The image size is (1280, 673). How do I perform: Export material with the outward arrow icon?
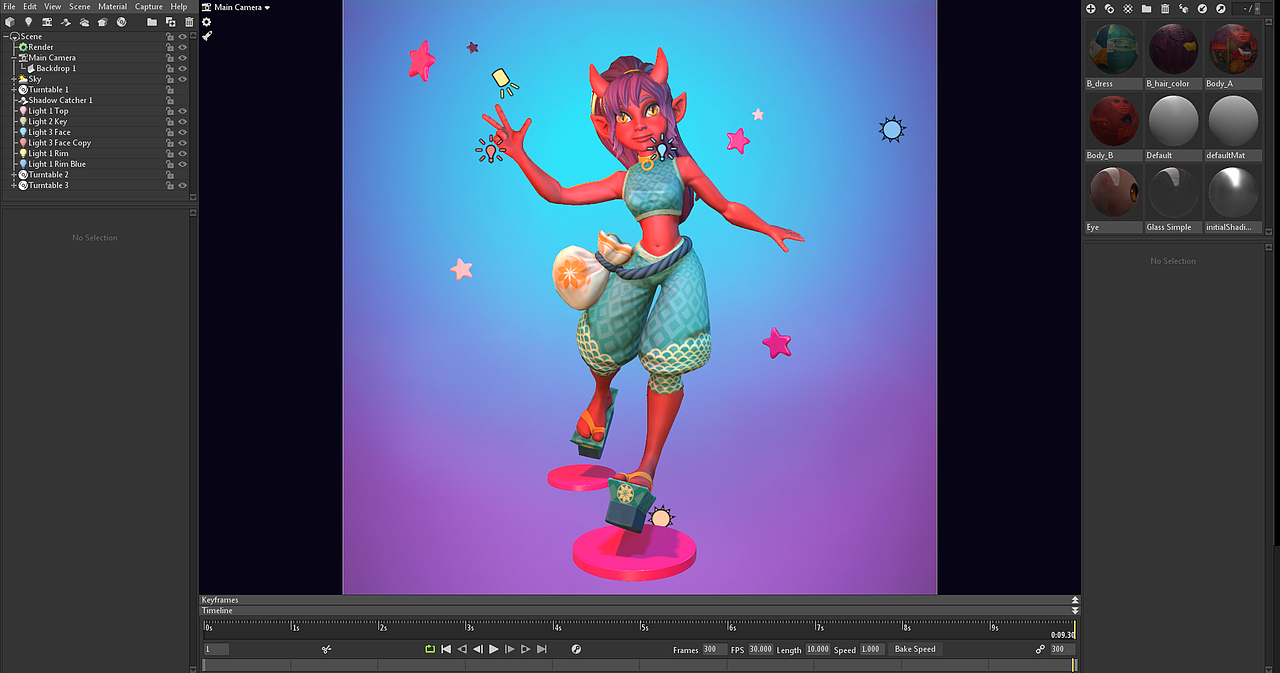pyautogui.click(x=1220, y=8)
